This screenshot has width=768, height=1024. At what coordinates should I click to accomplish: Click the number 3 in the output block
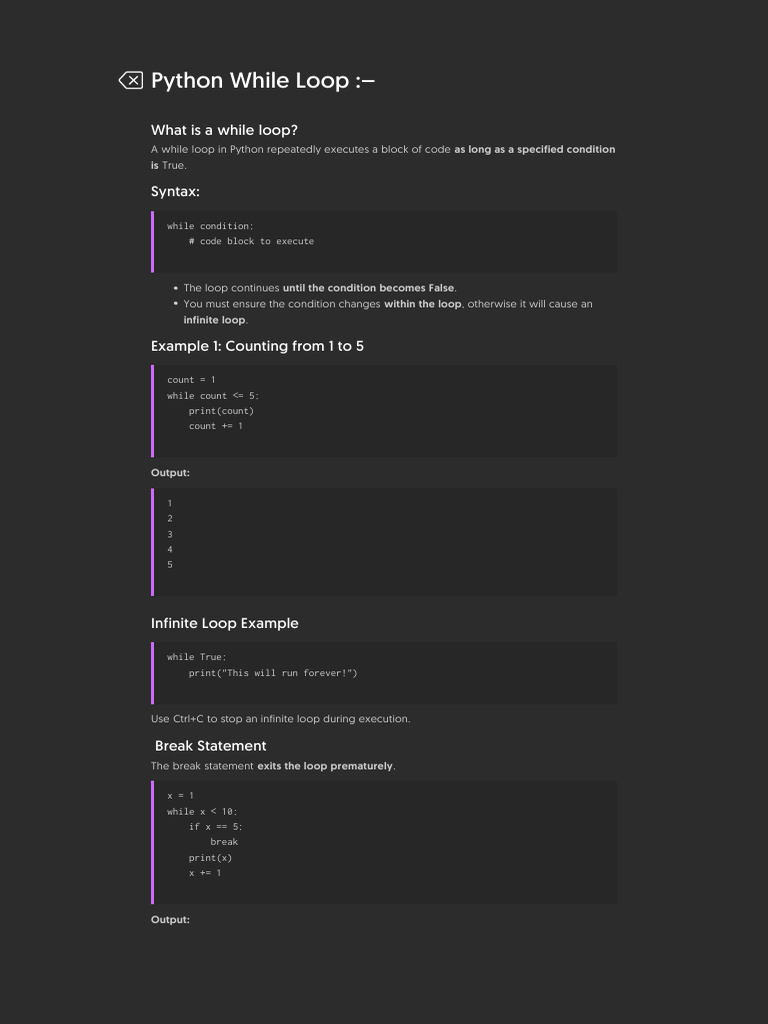pos(170,534)
